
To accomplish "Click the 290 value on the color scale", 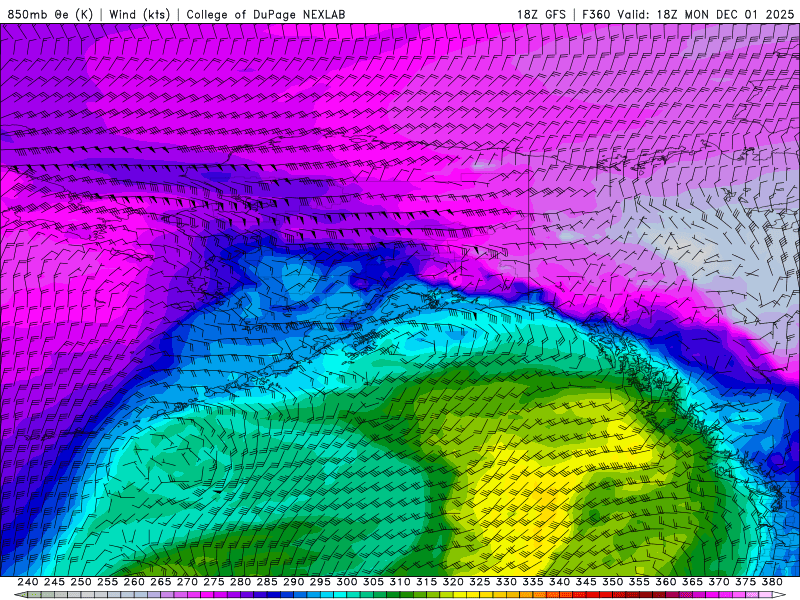I will 293,582.
